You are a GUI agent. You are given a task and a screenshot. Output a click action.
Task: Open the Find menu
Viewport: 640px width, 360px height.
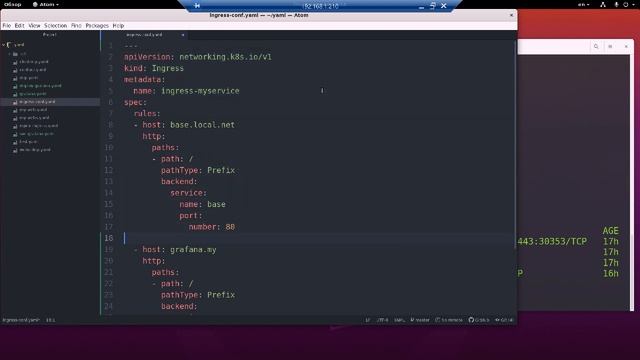point(76,25)
